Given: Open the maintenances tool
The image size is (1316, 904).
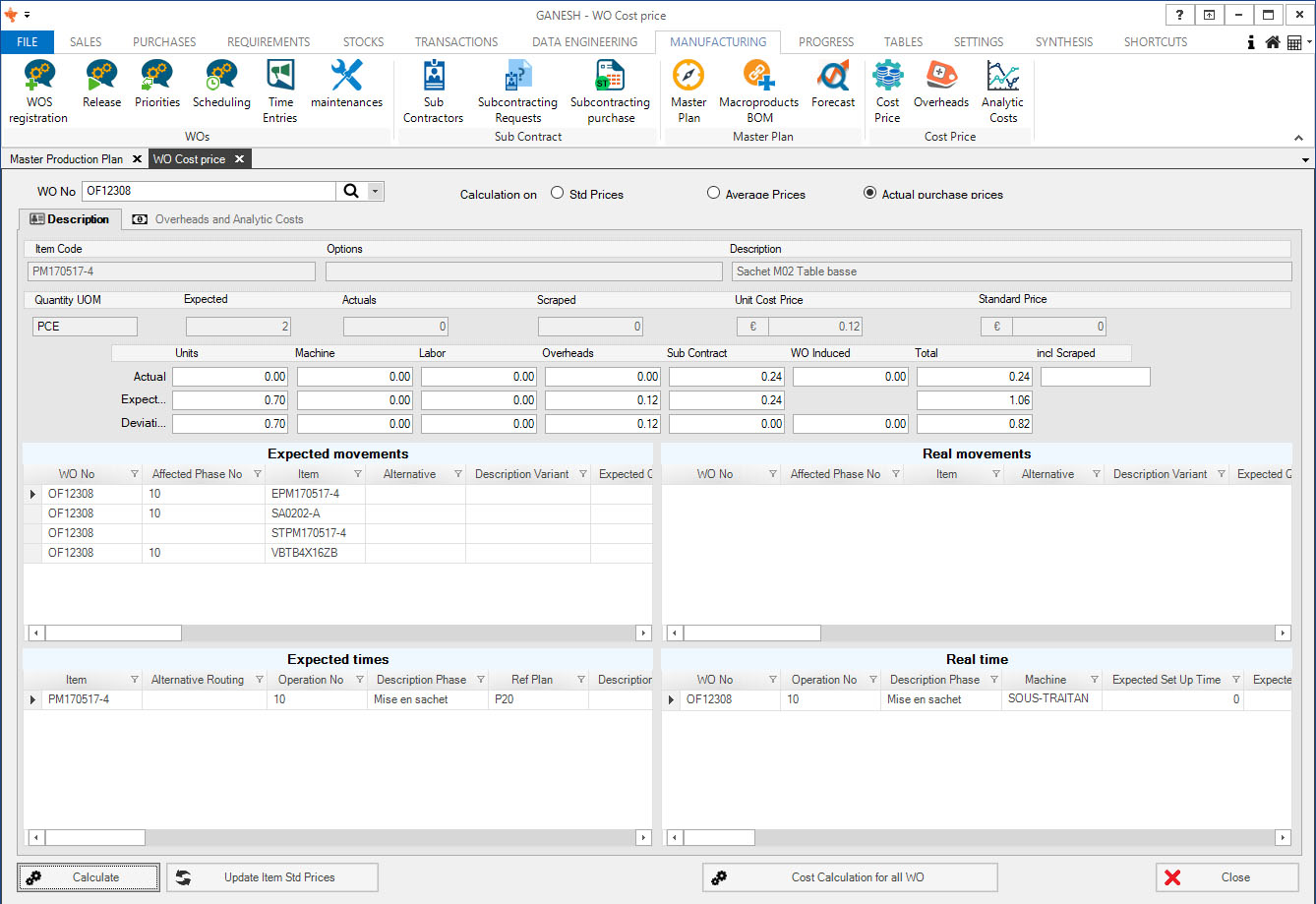Looking at the screenshot, I should 346,85.
